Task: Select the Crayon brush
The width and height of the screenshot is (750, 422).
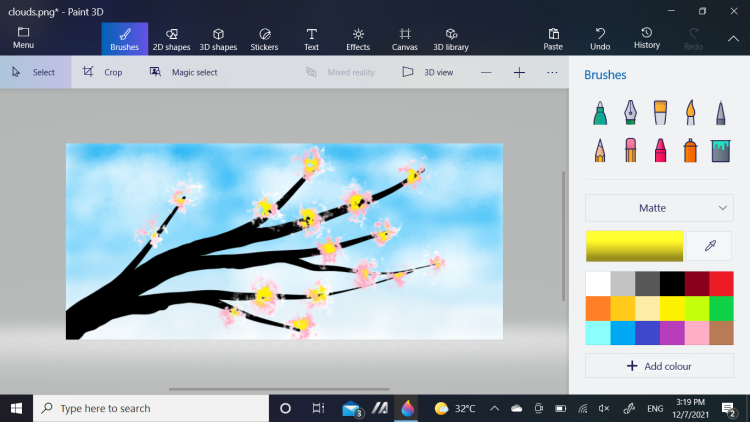Action: tap(660, 150)
